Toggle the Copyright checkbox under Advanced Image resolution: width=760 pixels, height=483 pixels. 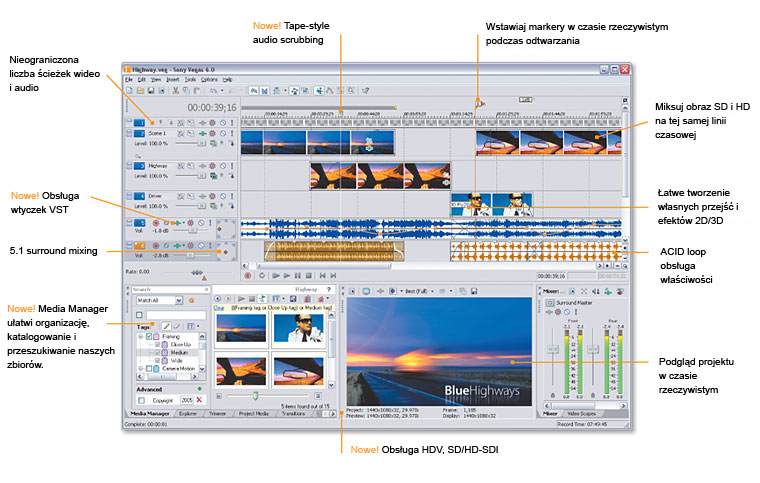142,400
